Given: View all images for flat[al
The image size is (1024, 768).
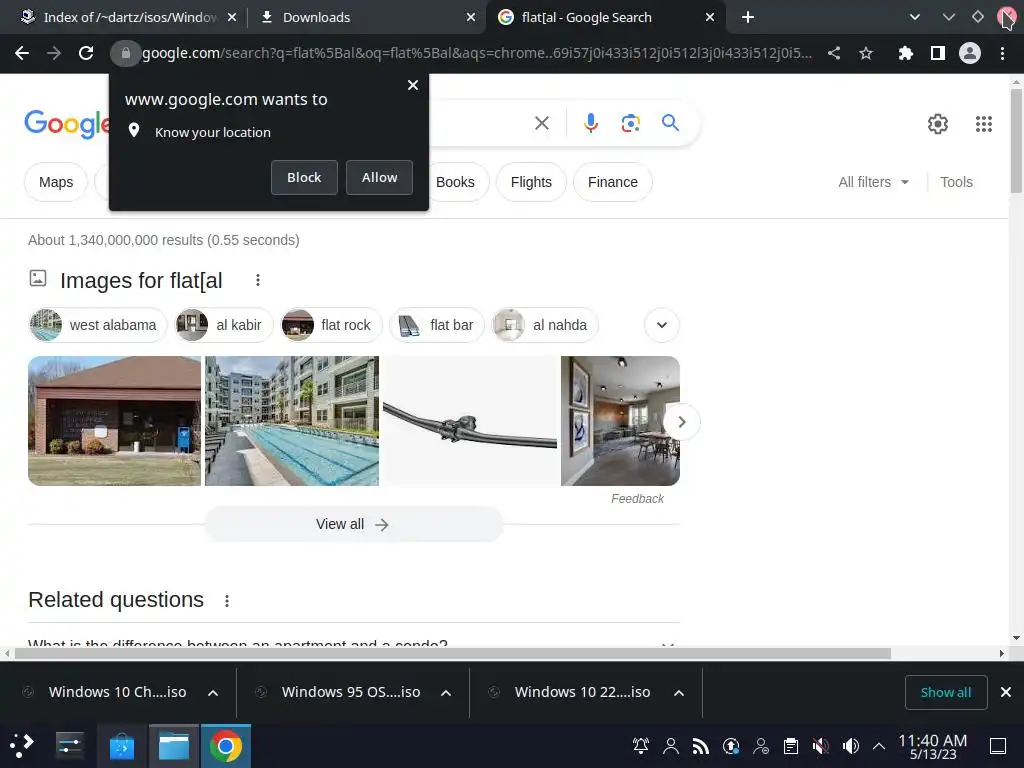Looking at the screenshot, I should 353,524.
